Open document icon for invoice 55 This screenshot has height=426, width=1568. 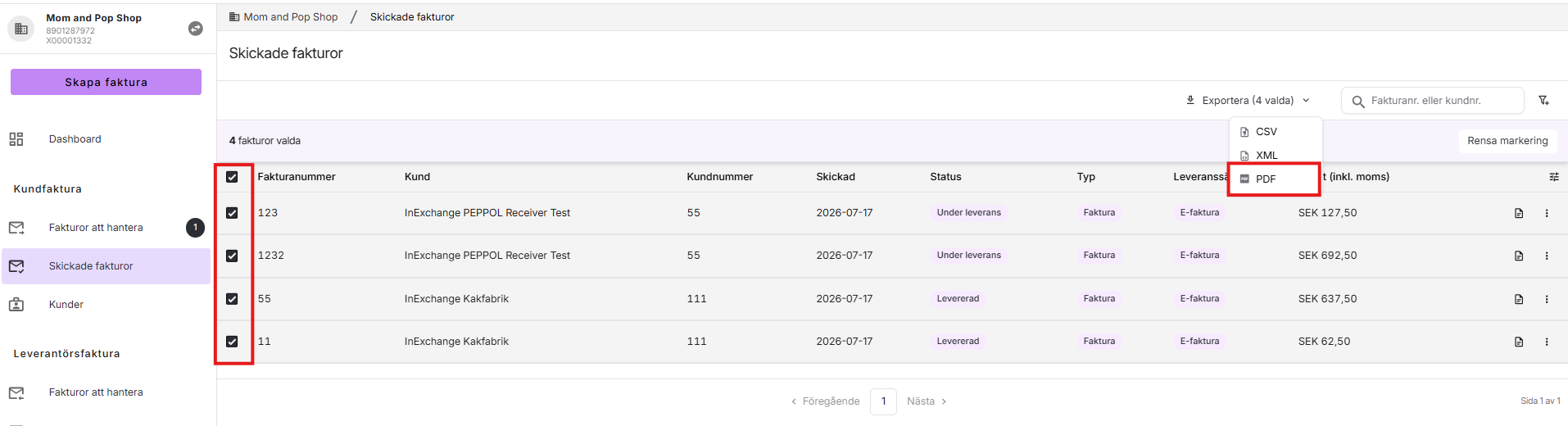click(1519, 299)
